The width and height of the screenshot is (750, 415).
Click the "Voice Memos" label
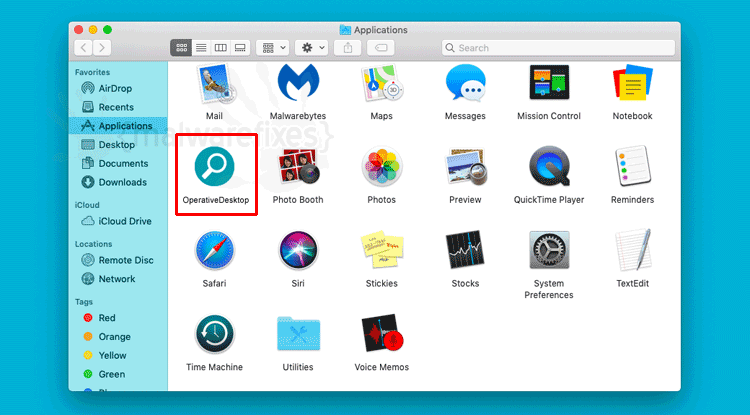[382, 367]
